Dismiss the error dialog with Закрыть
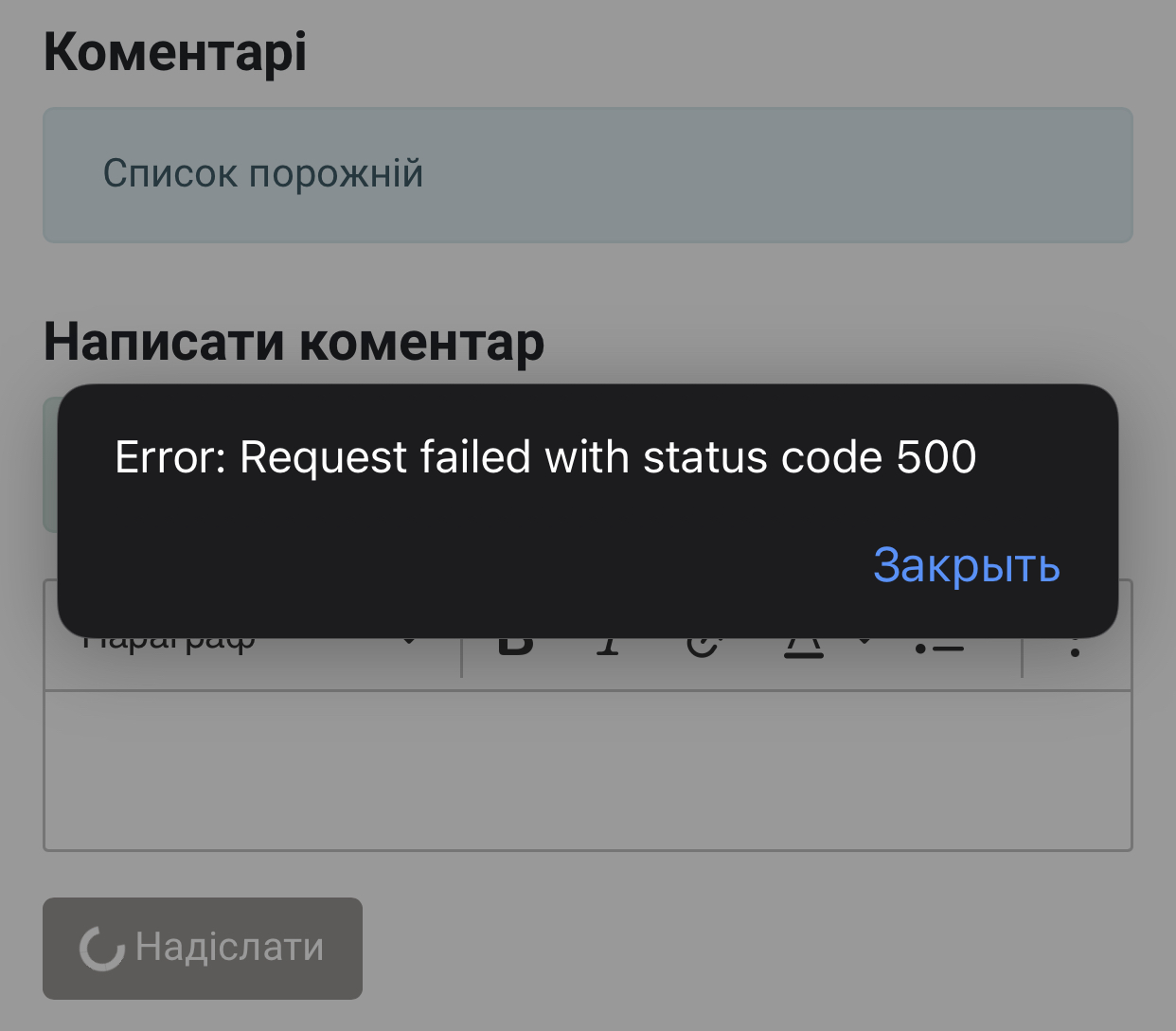The image size is (1176, 1031). 966,565
